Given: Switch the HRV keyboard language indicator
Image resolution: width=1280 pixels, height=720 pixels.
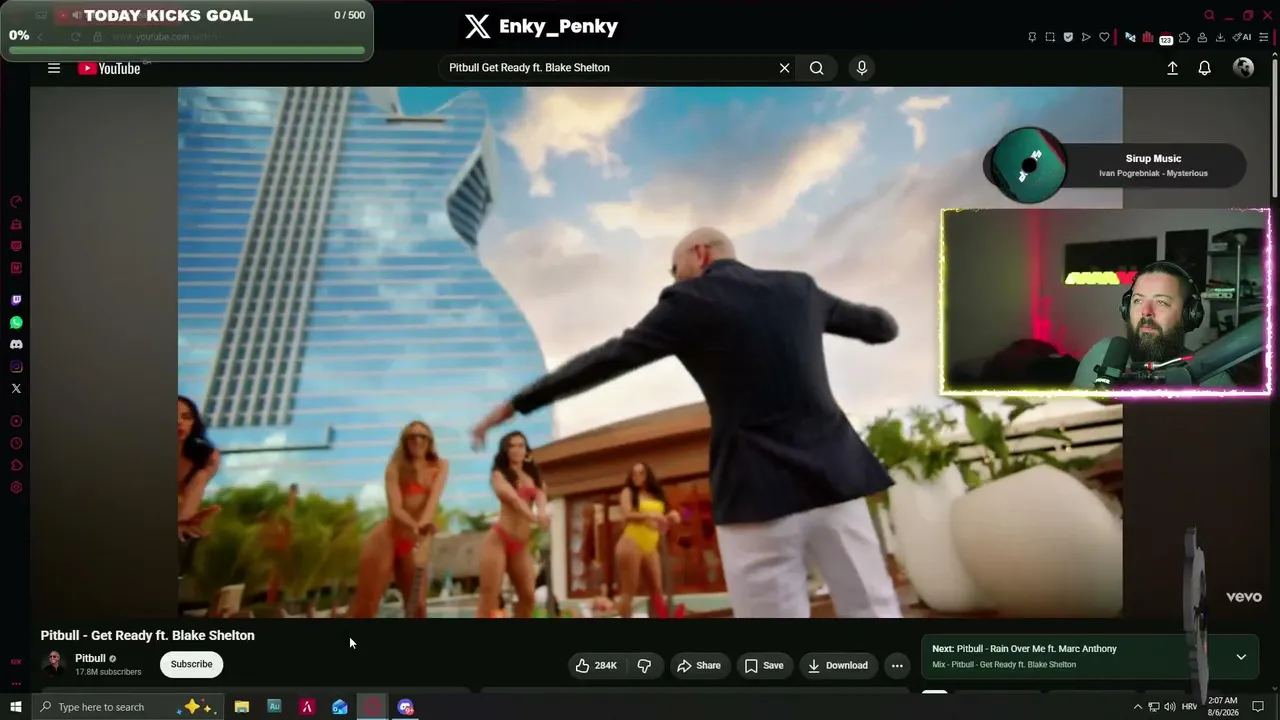Looking at the screenshot, I should pos(1189,707).
